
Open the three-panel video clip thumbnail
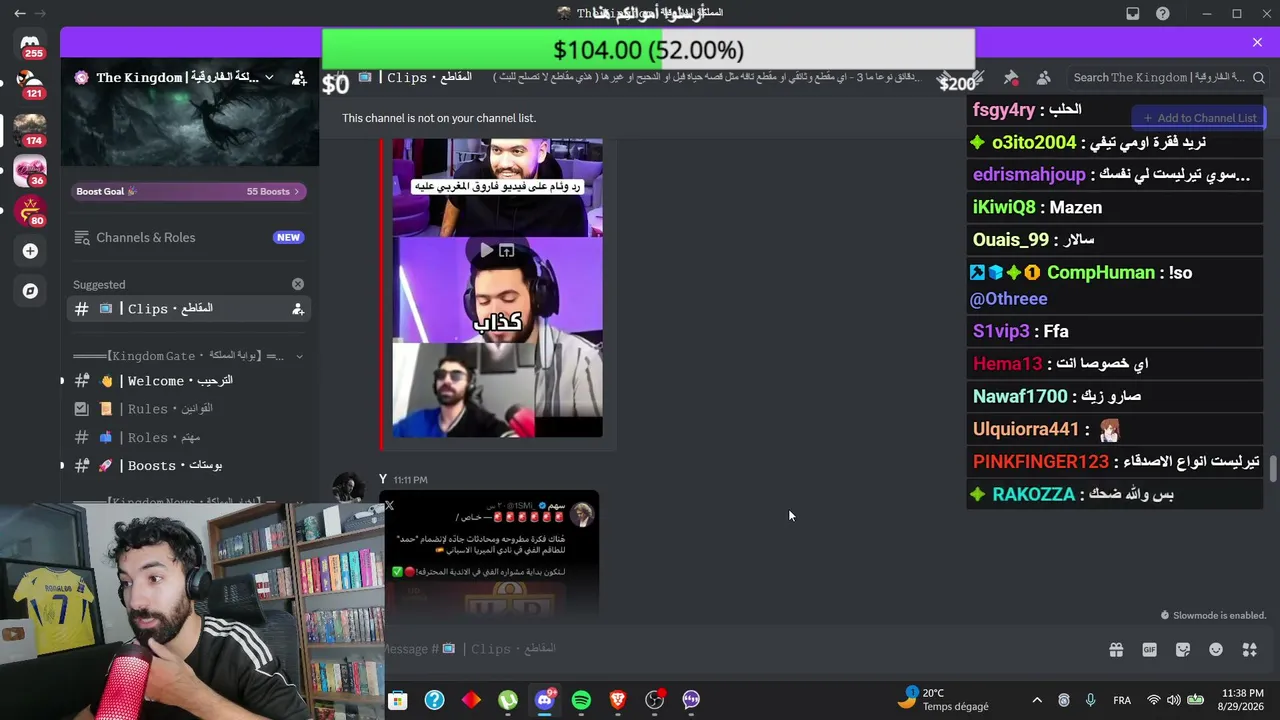click(497, 289)
